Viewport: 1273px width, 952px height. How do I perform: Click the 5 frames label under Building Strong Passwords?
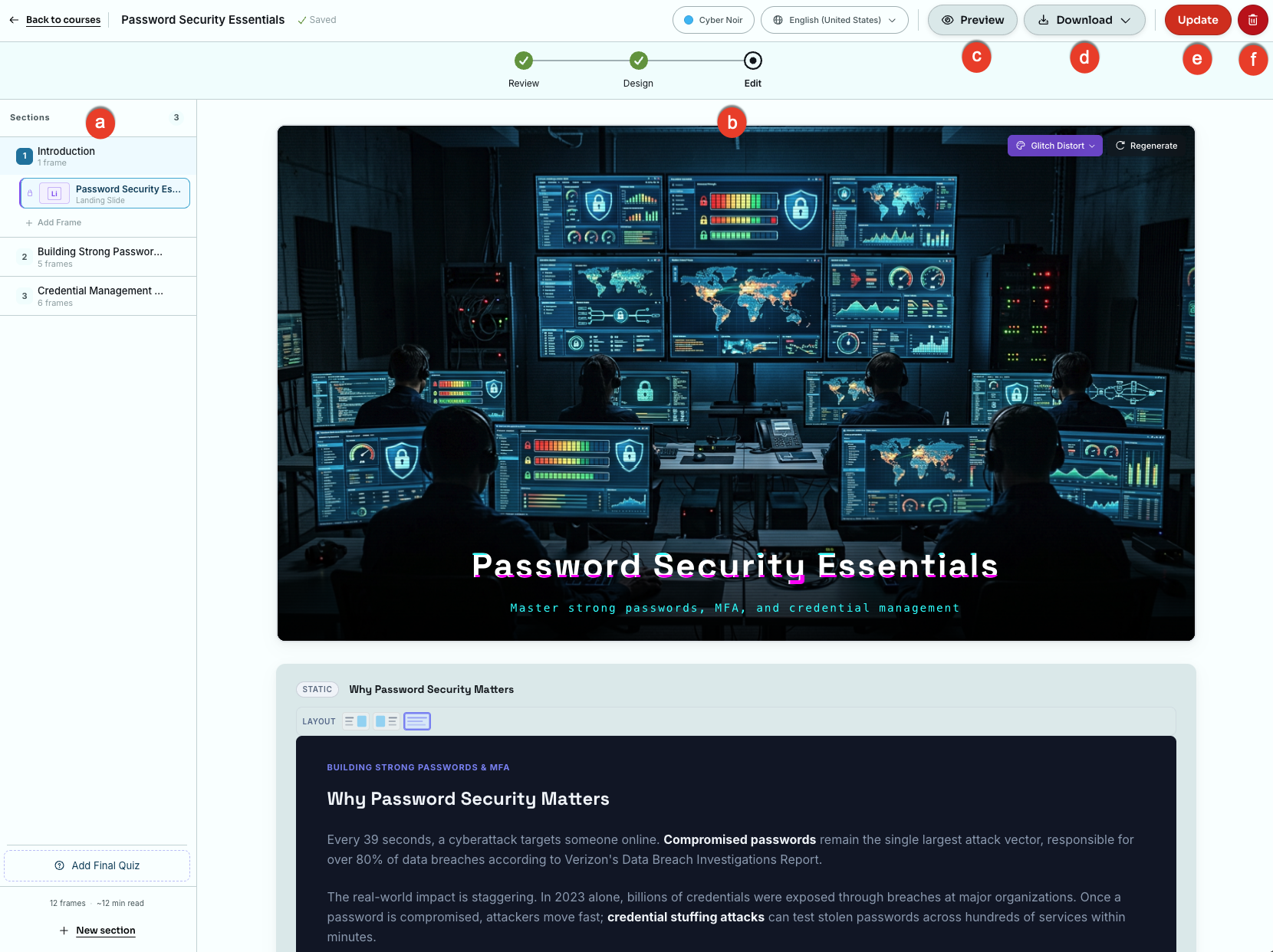pyautogui.click(x=55, y=264)
